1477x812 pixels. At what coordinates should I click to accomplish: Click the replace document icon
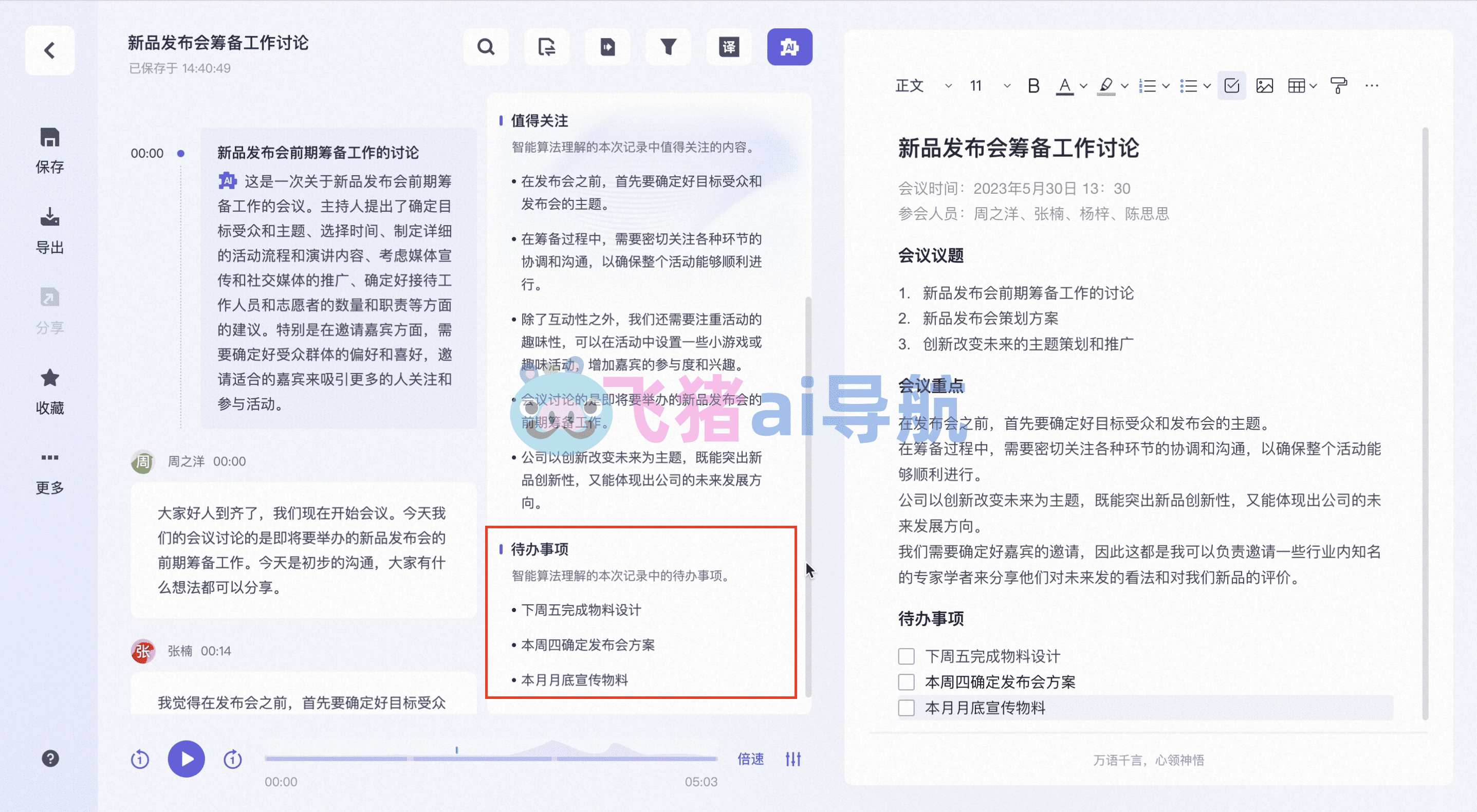coord(546,47)
